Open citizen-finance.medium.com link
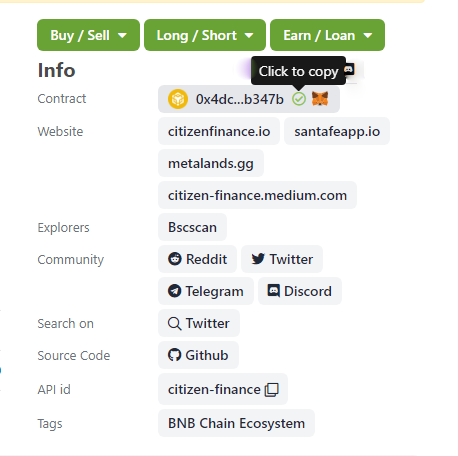Screen dimensions: 458x456 click(x=257, y=195)
